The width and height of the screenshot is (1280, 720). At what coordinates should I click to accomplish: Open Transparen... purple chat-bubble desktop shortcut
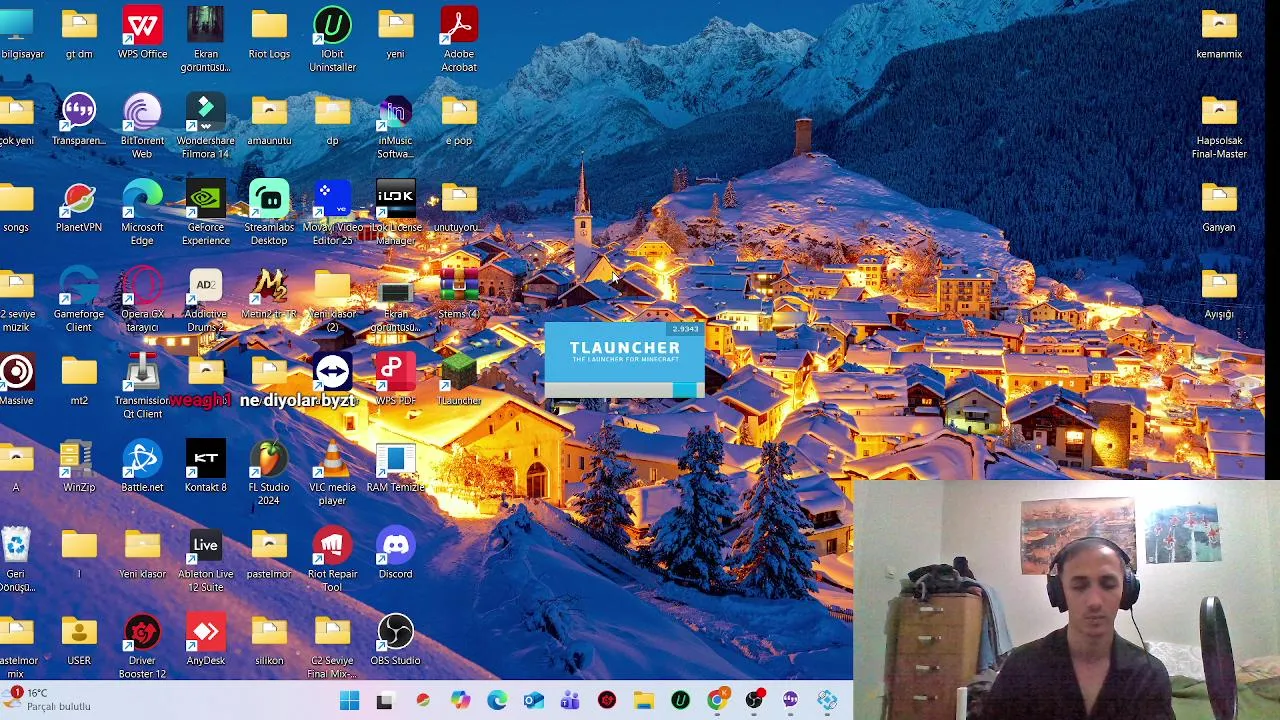[79, 121]
